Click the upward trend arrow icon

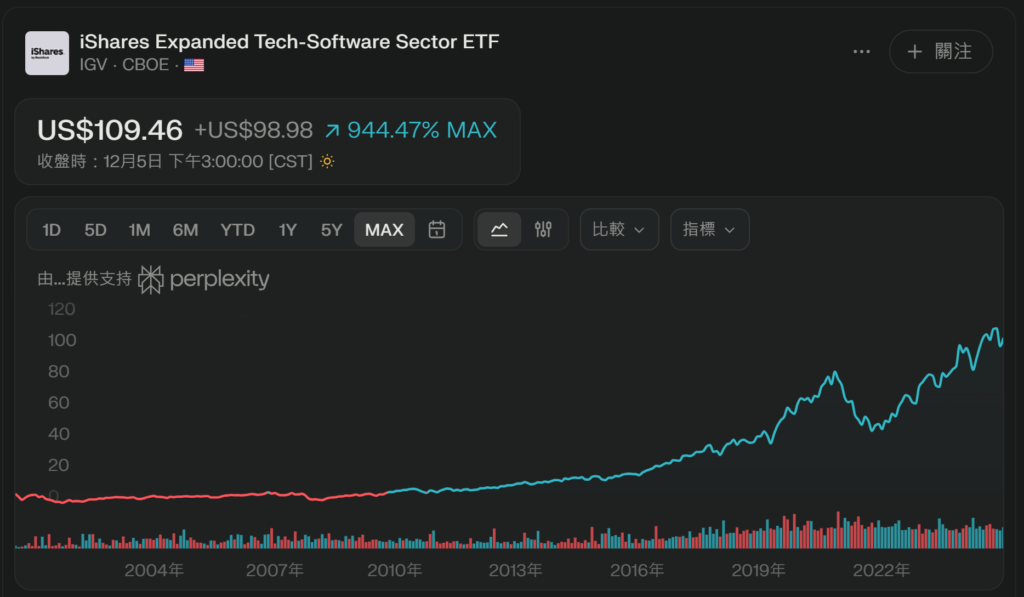(333, 131)
